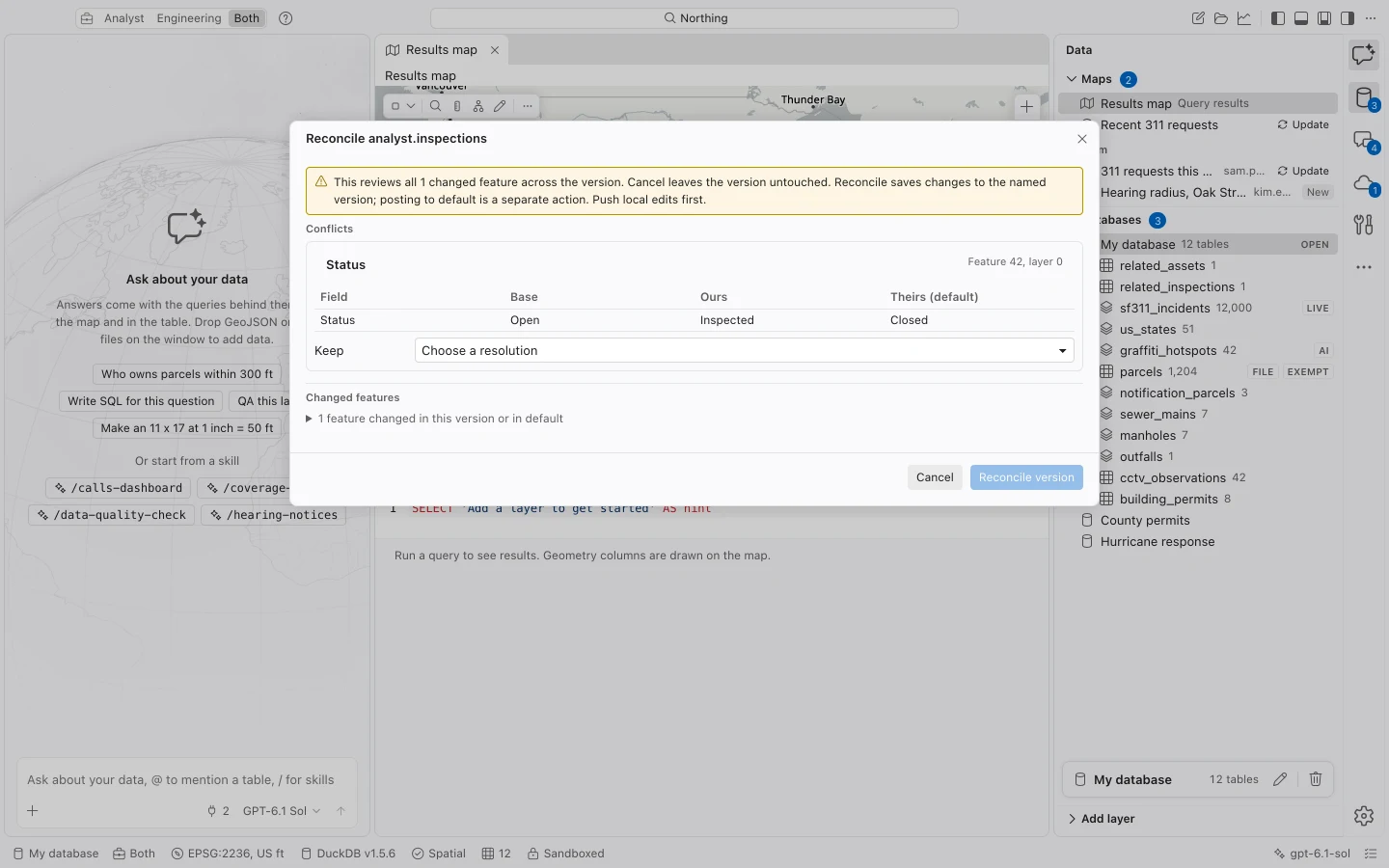This screenshot has width=1389, height=868.
Task: Click the attach plus icon in chat input
Action: [33, 811]
